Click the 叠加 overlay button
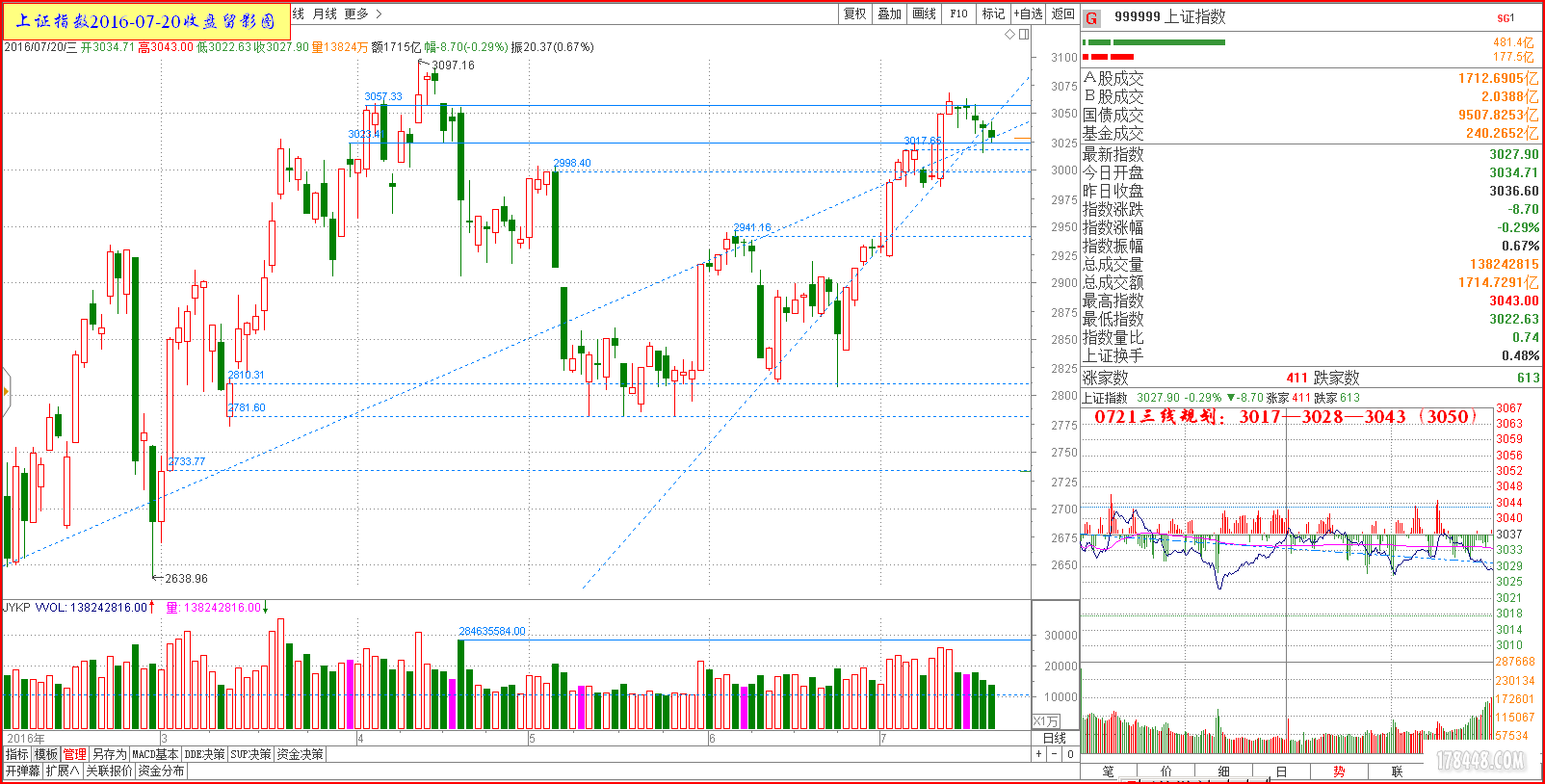Viewport: 1545px width, 784px height. coord(889,13)
